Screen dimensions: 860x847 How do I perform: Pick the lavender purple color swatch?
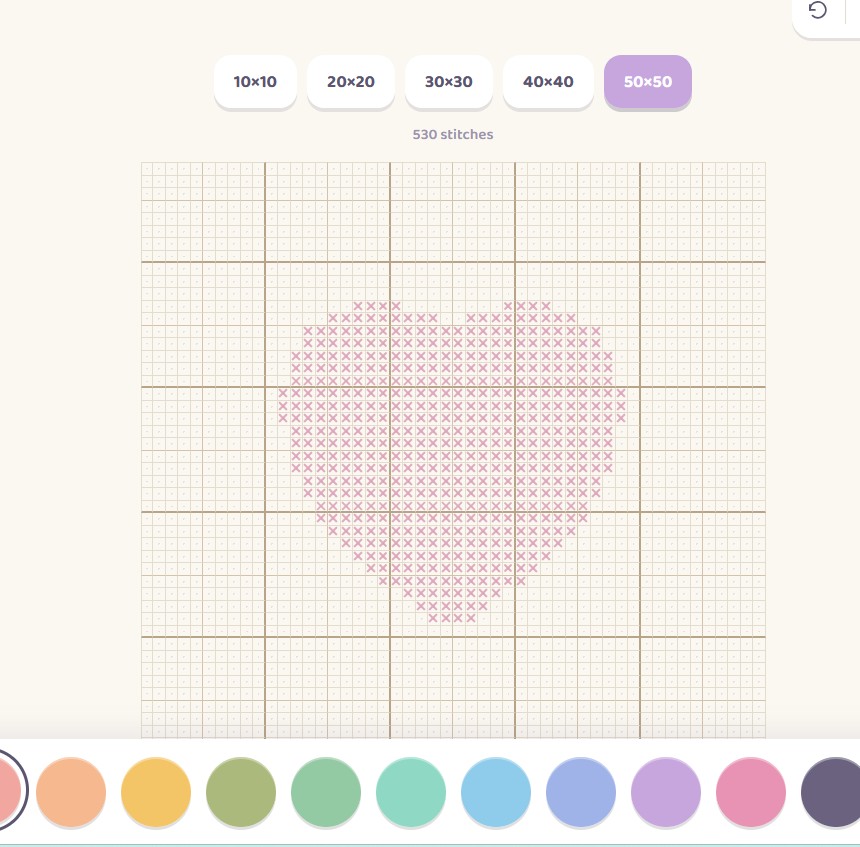point(666,792)
